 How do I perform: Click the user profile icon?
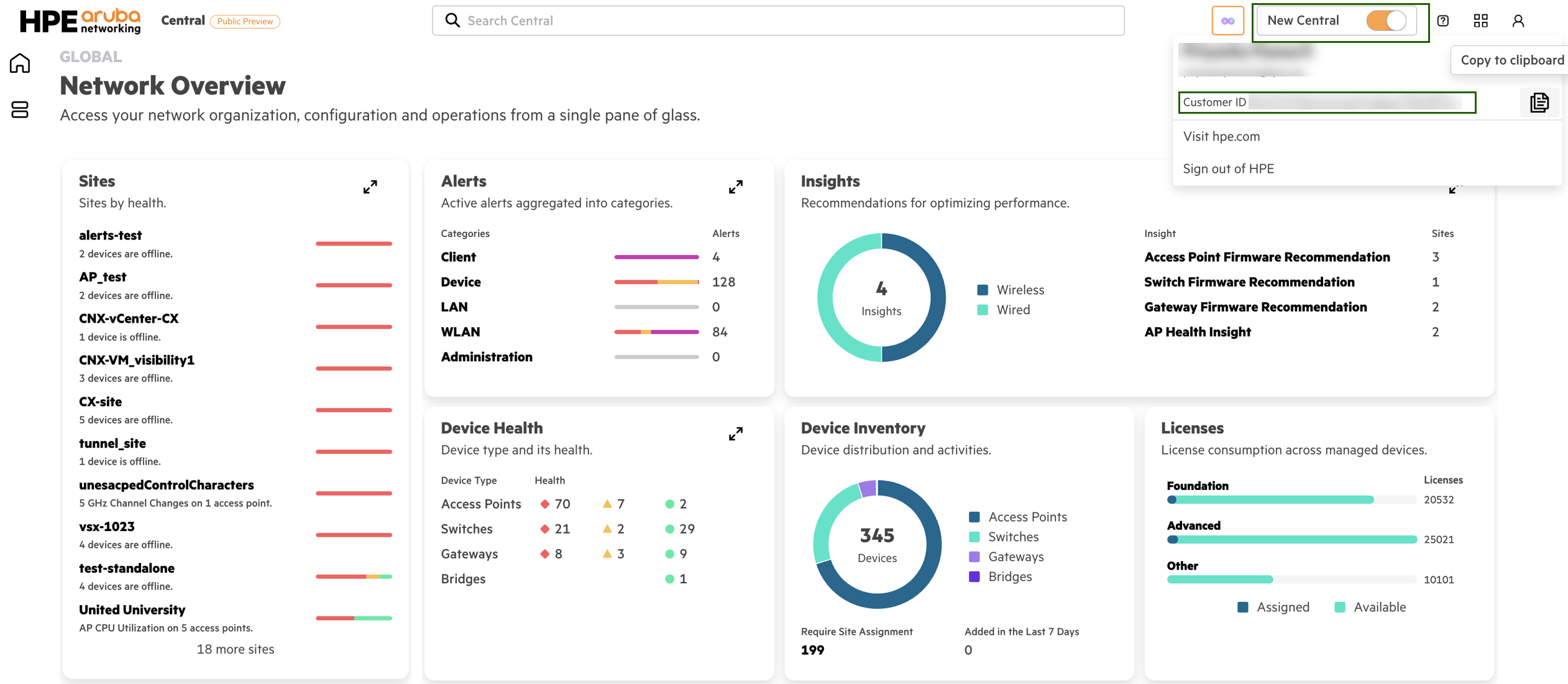[x=1518, y=21]
